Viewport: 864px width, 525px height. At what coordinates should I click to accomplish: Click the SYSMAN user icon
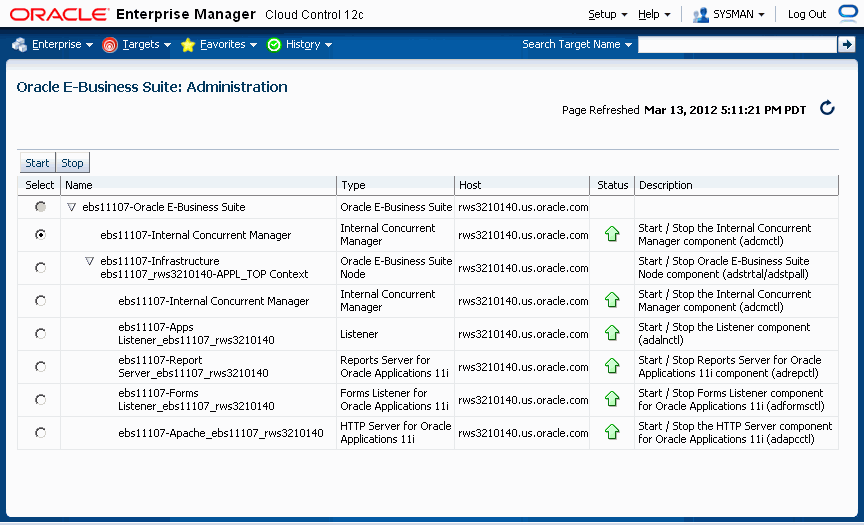(700, 14)
